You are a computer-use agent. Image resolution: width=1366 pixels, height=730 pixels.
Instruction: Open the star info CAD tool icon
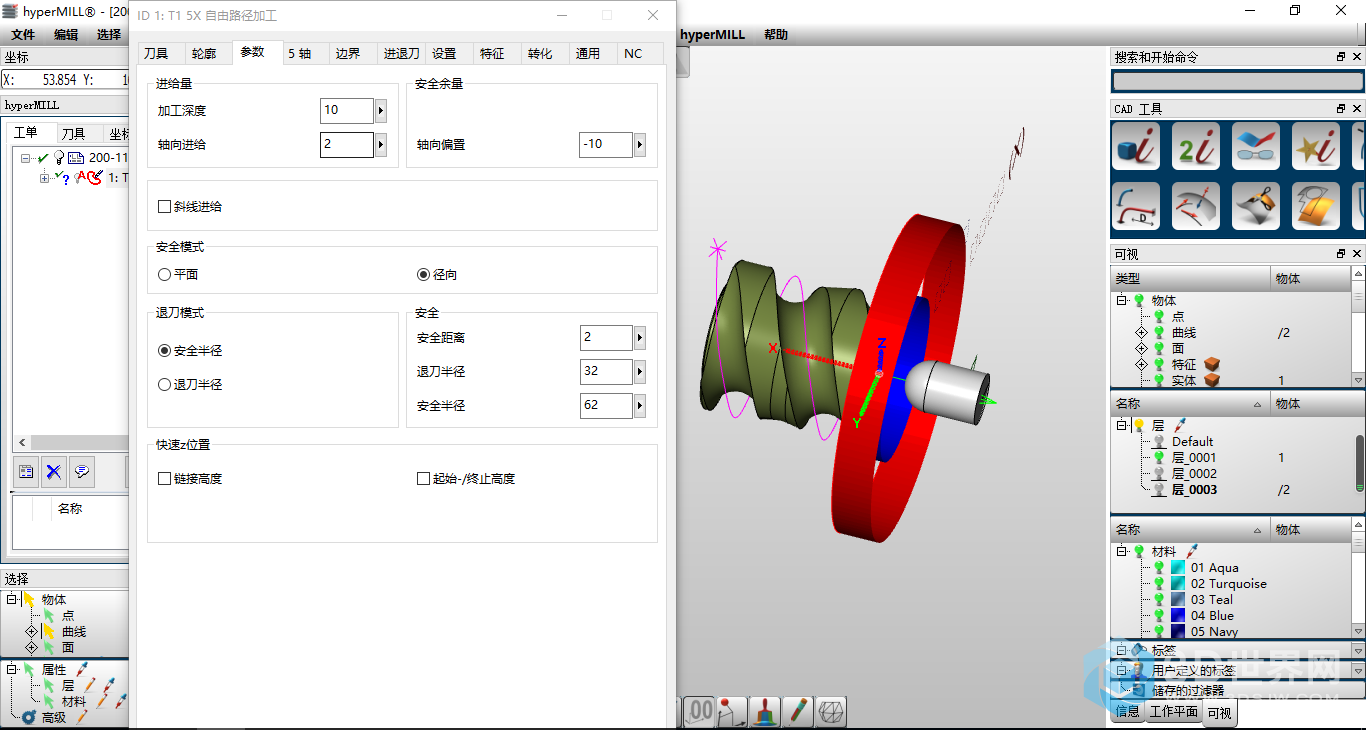pos(1316,146)
